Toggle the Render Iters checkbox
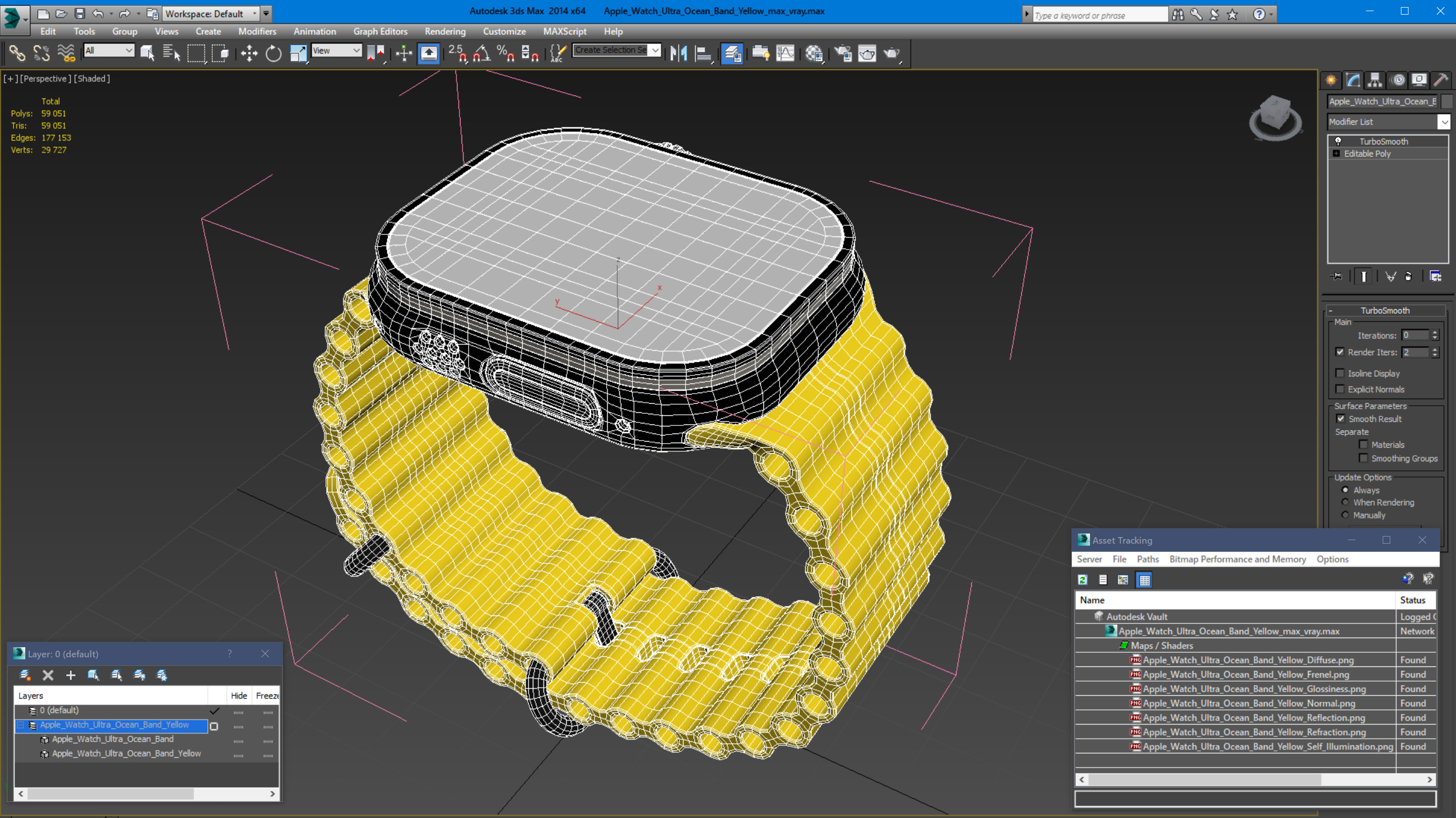The image size is (1456, 818). click(x=1340, y=352)
